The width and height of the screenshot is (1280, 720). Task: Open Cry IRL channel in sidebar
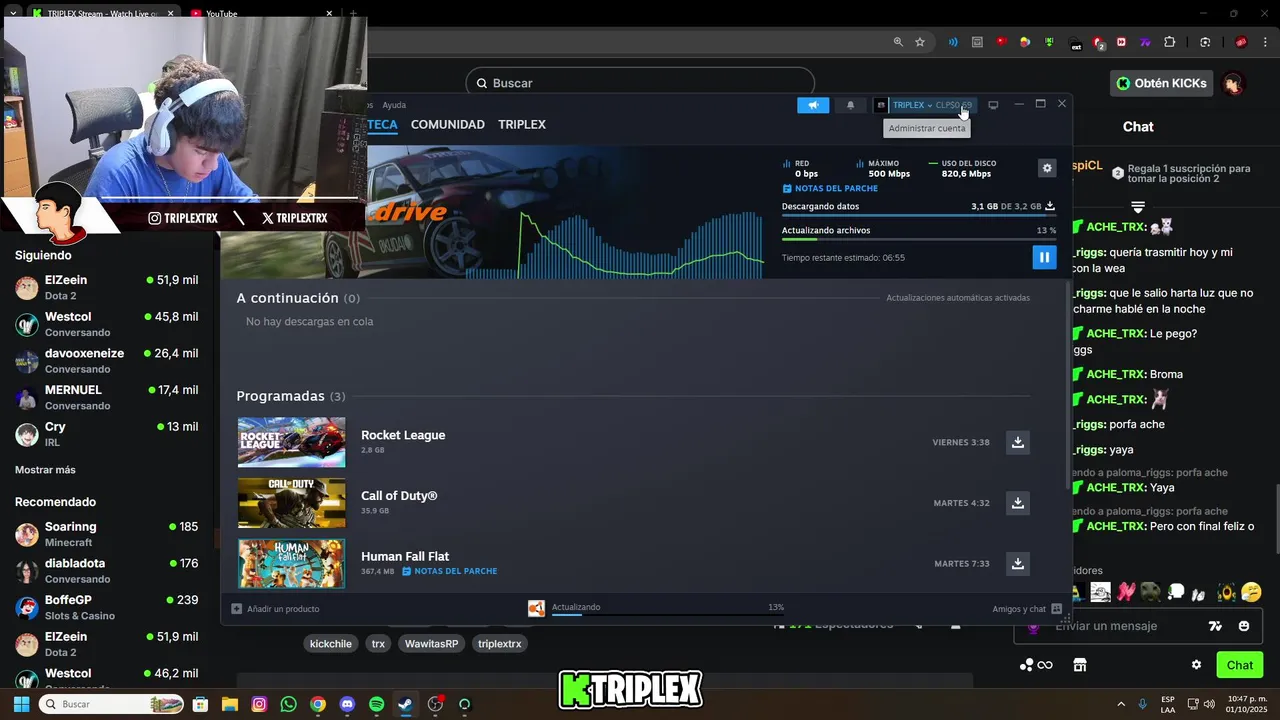107,434
